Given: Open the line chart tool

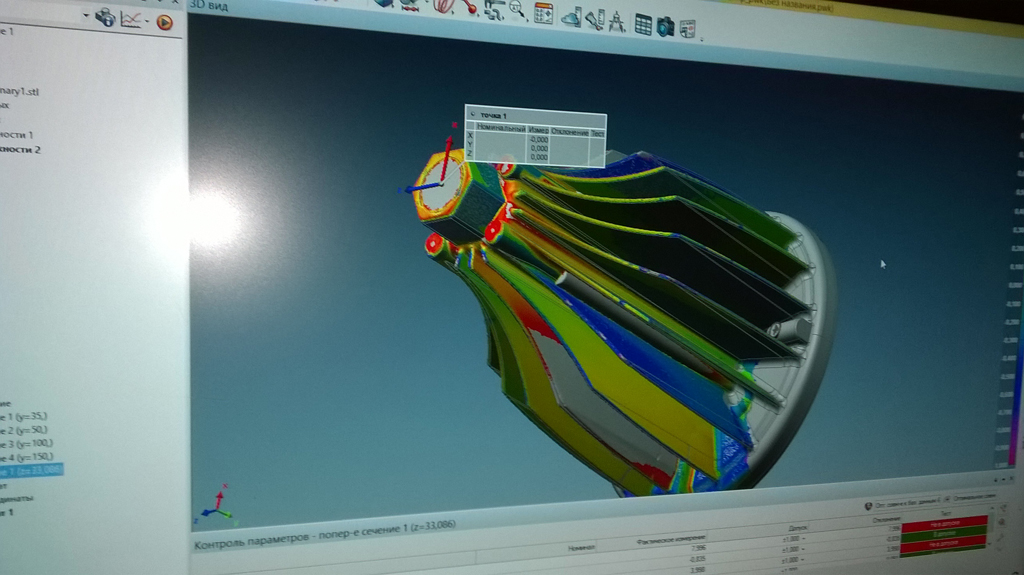Looking at the screenshot, I should click(130, 19).
